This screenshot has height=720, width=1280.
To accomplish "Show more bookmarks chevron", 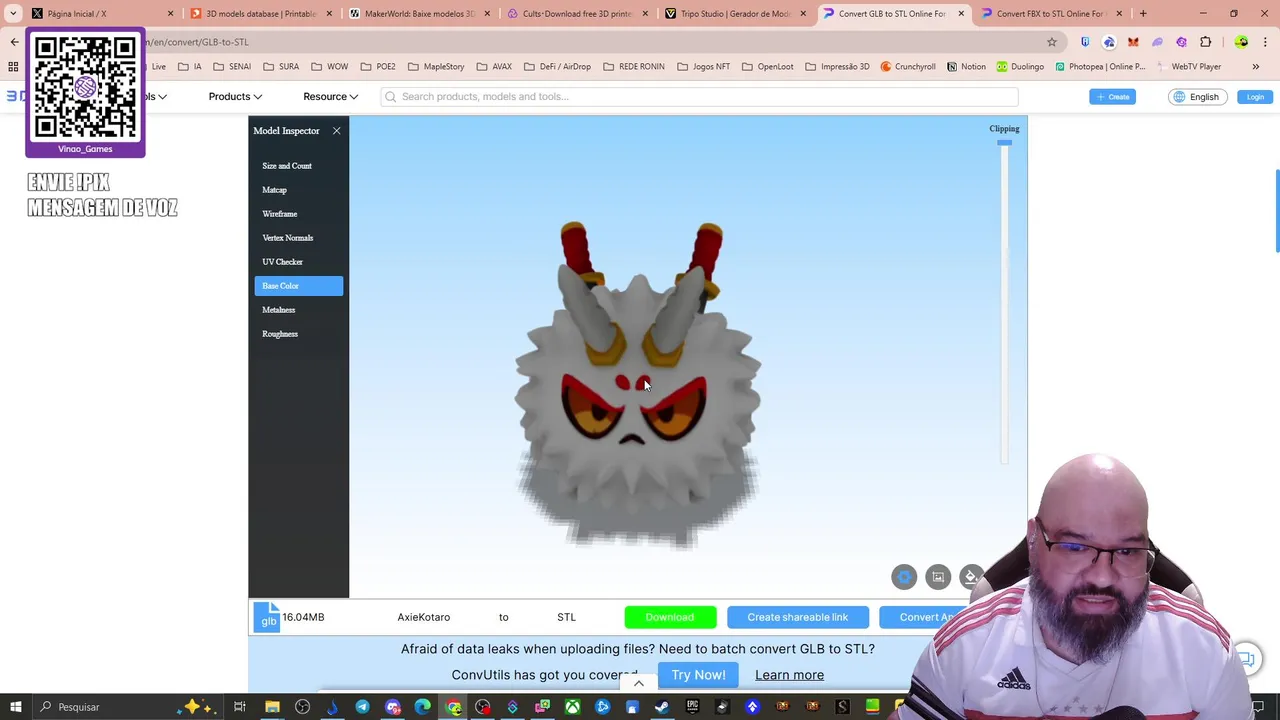I will tap(1256, 67).
